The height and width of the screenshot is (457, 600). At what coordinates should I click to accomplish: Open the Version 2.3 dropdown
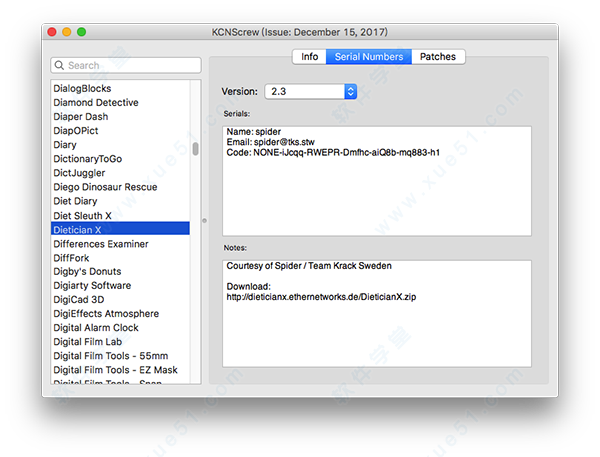pyautogui.click(x=311, y=91)
